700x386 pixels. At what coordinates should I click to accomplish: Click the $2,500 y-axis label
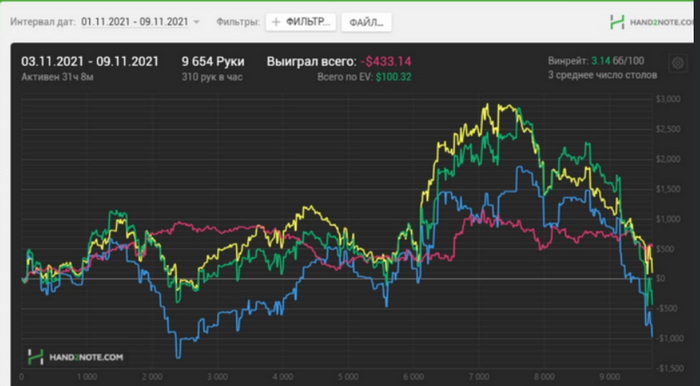668,129
